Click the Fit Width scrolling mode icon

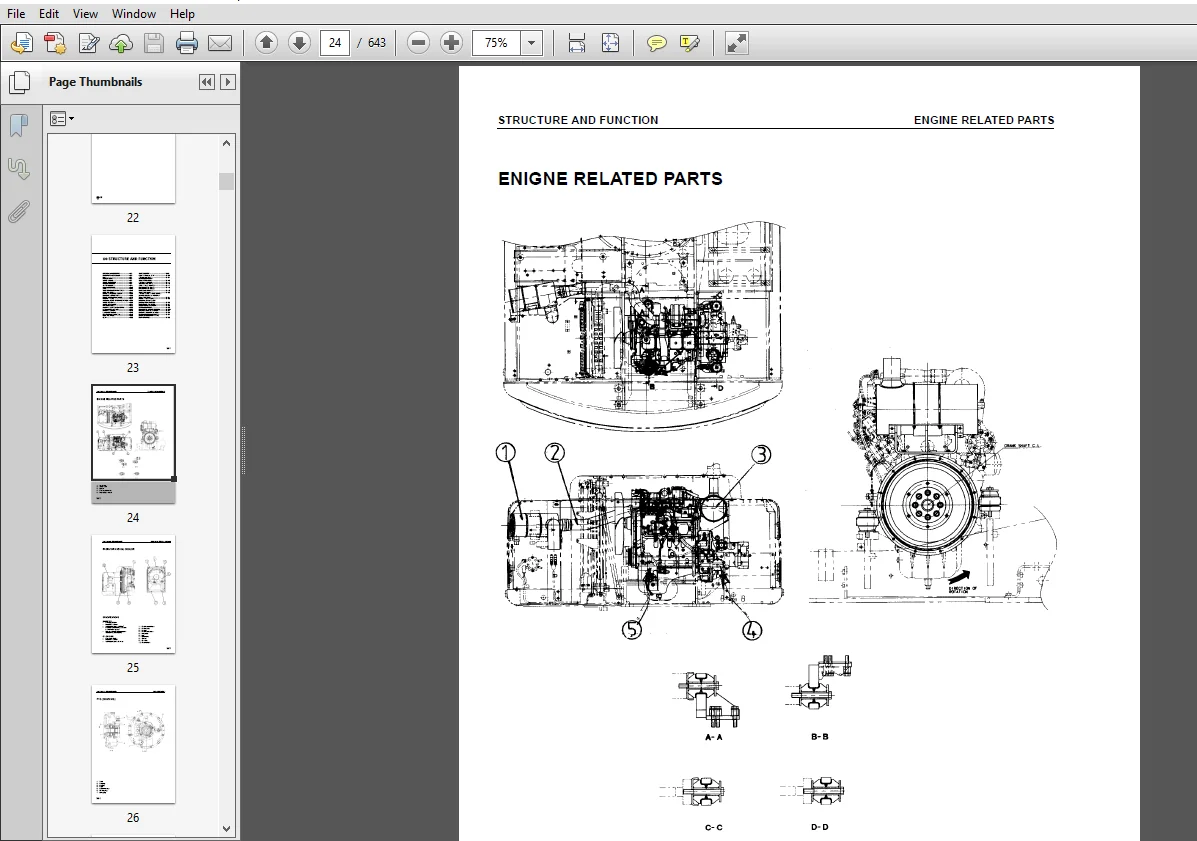pyautogui.click(x=576, y=43)
